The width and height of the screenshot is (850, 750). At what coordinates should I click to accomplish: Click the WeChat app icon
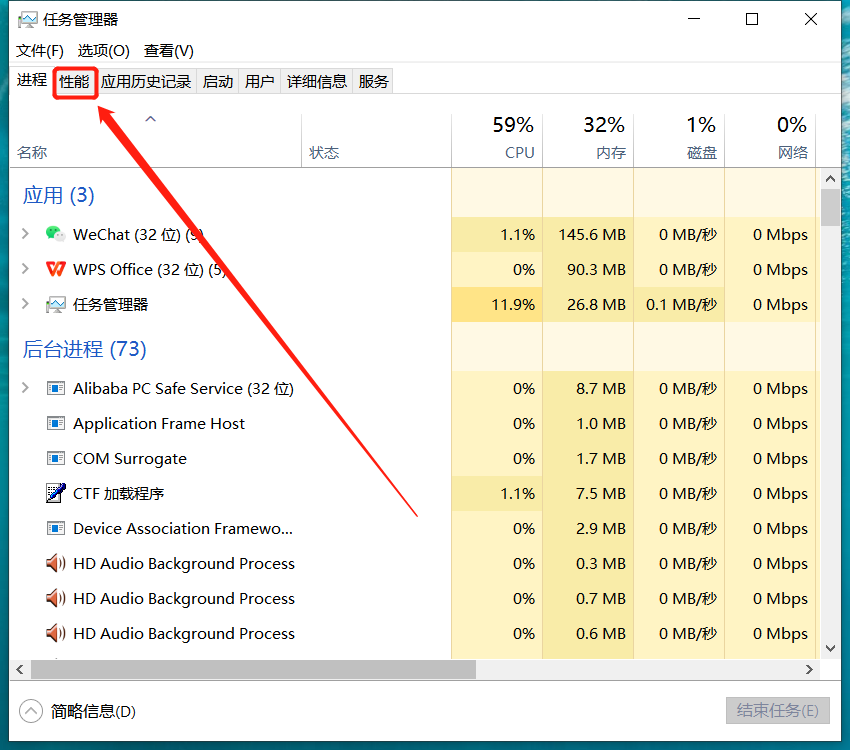coord(55,234)
